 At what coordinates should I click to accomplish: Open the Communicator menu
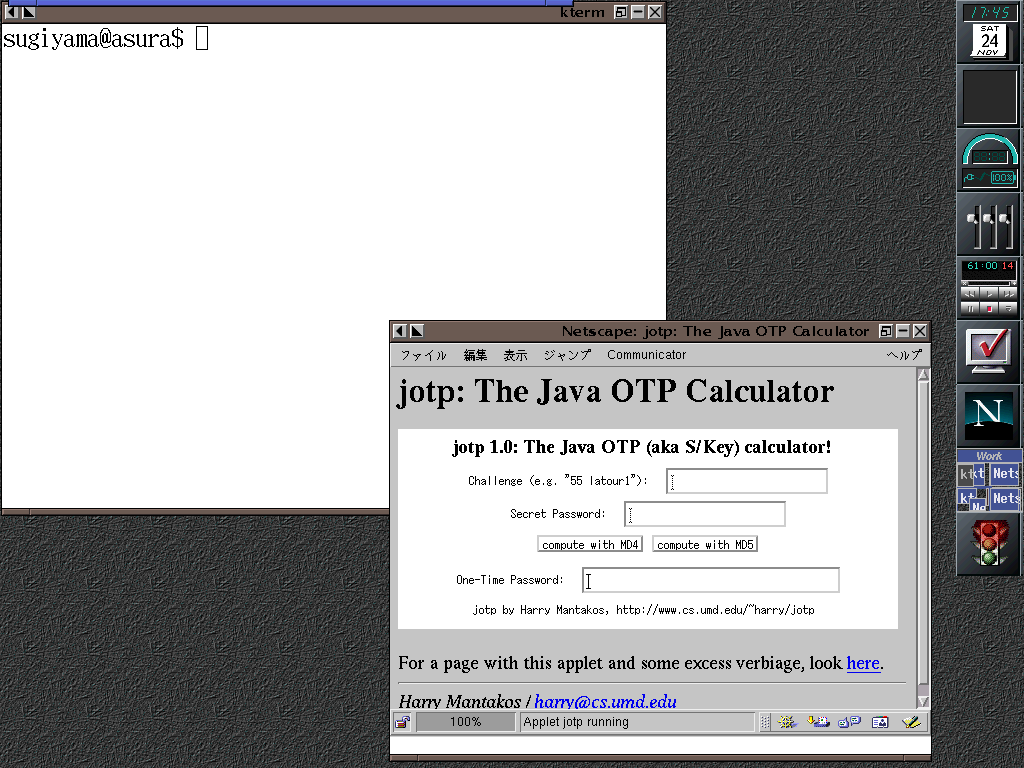pos(647,355)
